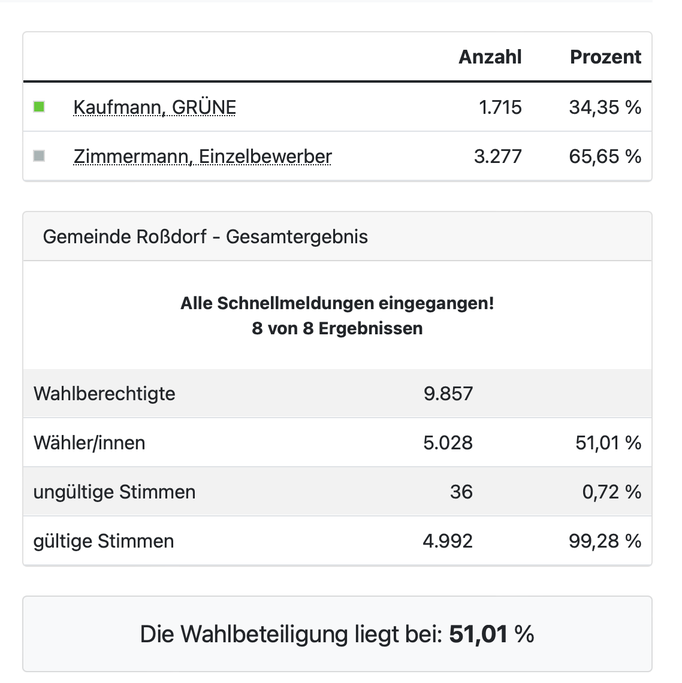This screenshot has width=682, height=683.
Task: Click the Alle Schnellmeldungen eingegangen notice
Action: tap(337, 303)
